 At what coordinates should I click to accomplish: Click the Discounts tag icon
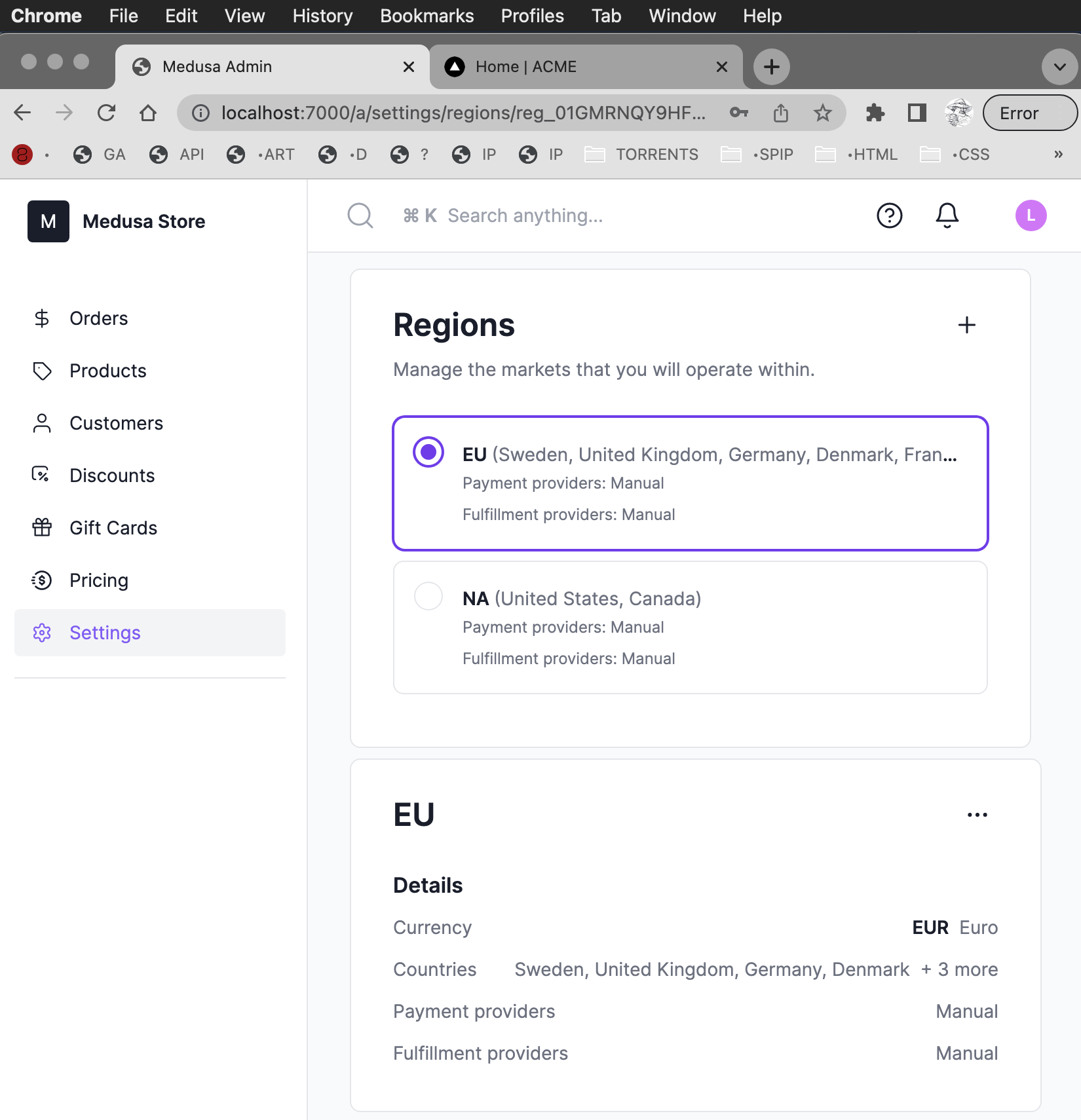coord(42,475)
